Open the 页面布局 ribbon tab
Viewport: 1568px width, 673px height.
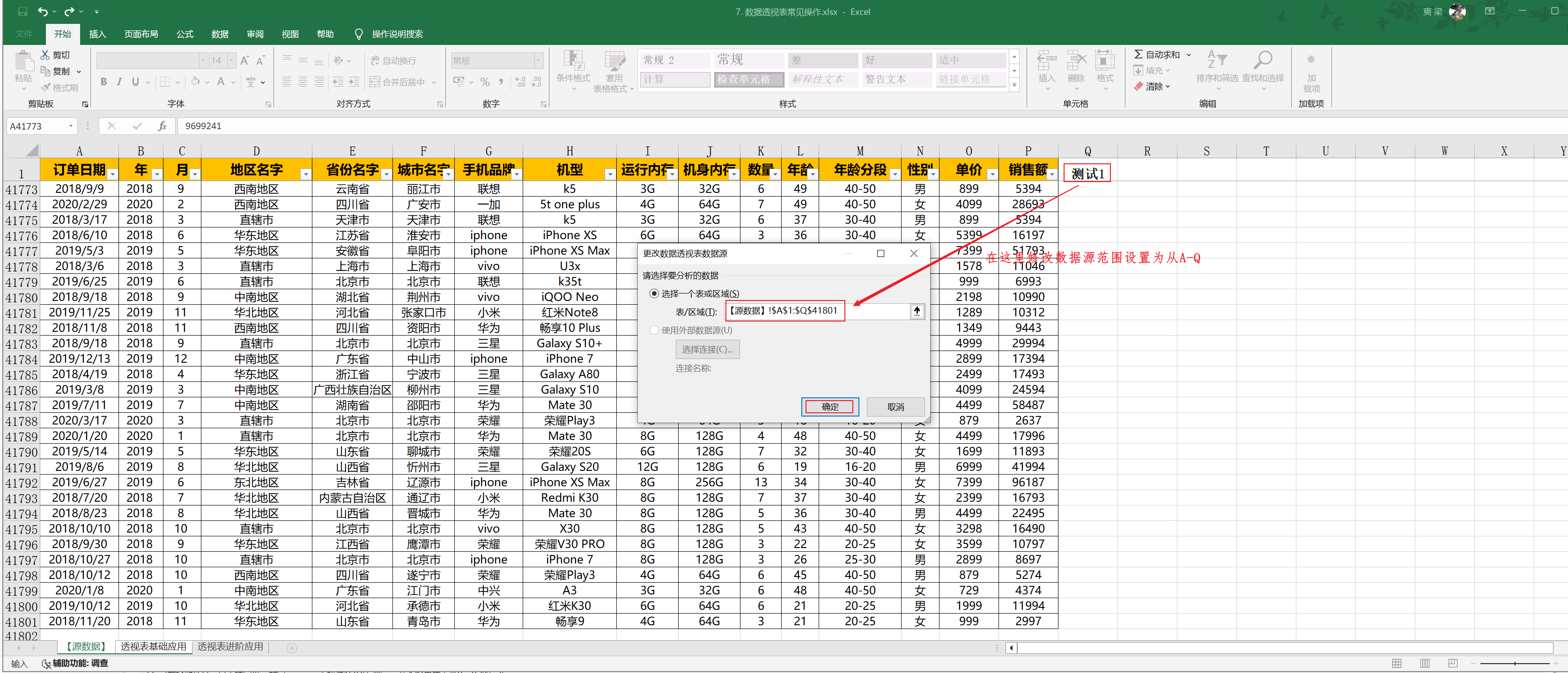pos(141,34)
